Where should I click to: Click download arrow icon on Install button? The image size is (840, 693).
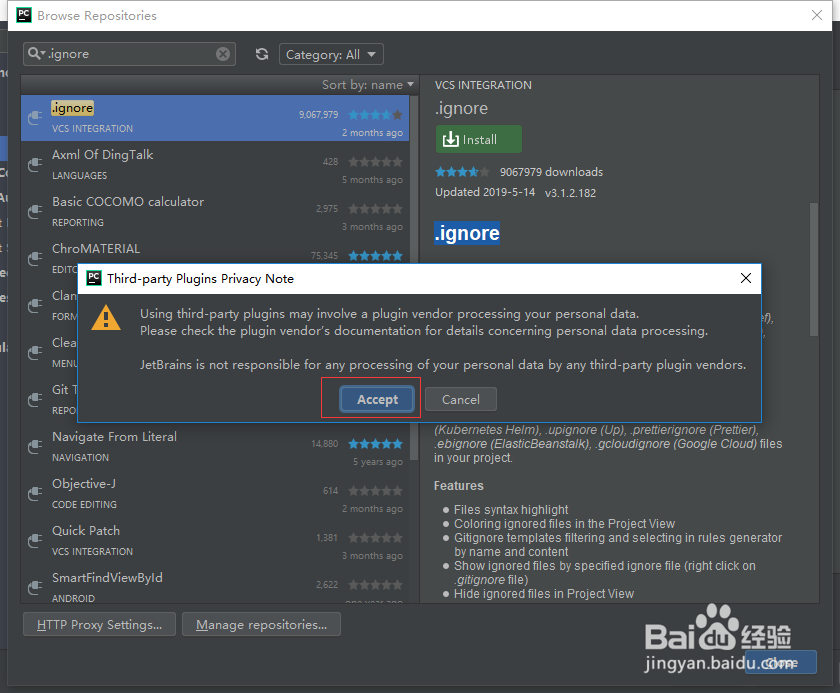(451, 139)
